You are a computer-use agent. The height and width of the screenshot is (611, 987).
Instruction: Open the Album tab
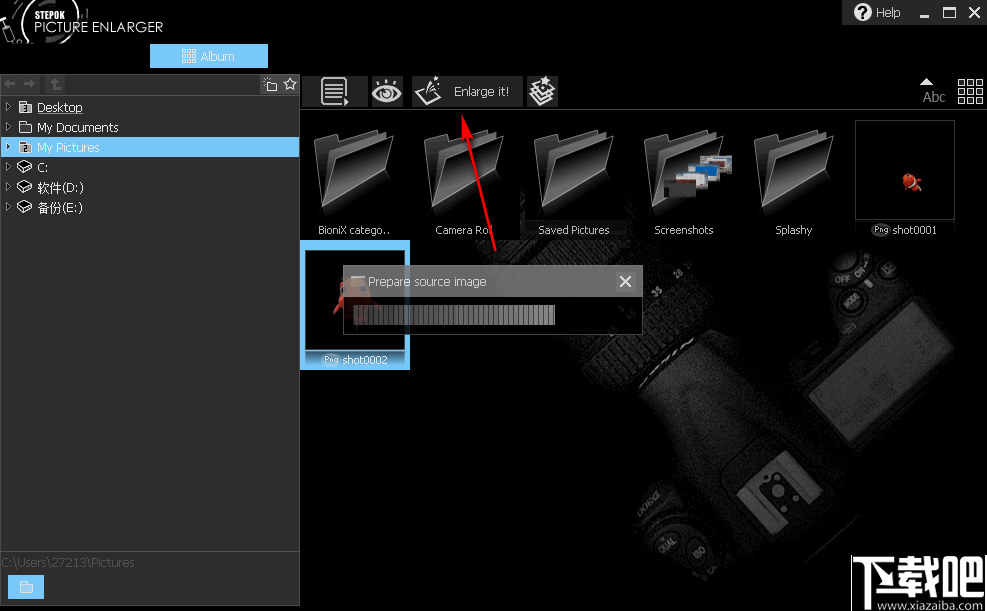pyautogui.click(x=209, y=56)
